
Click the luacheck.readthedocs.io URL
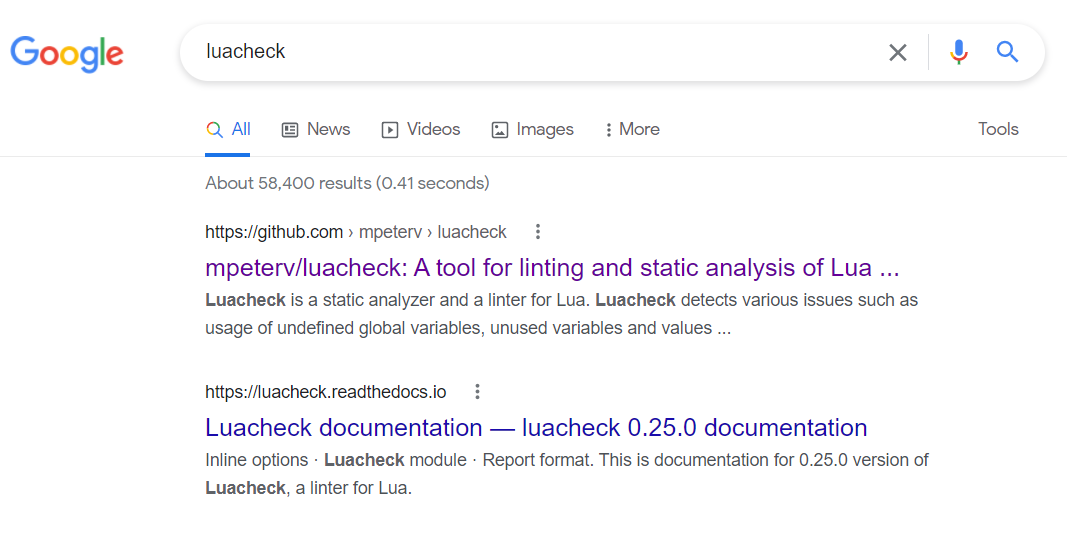pos(326,392)
